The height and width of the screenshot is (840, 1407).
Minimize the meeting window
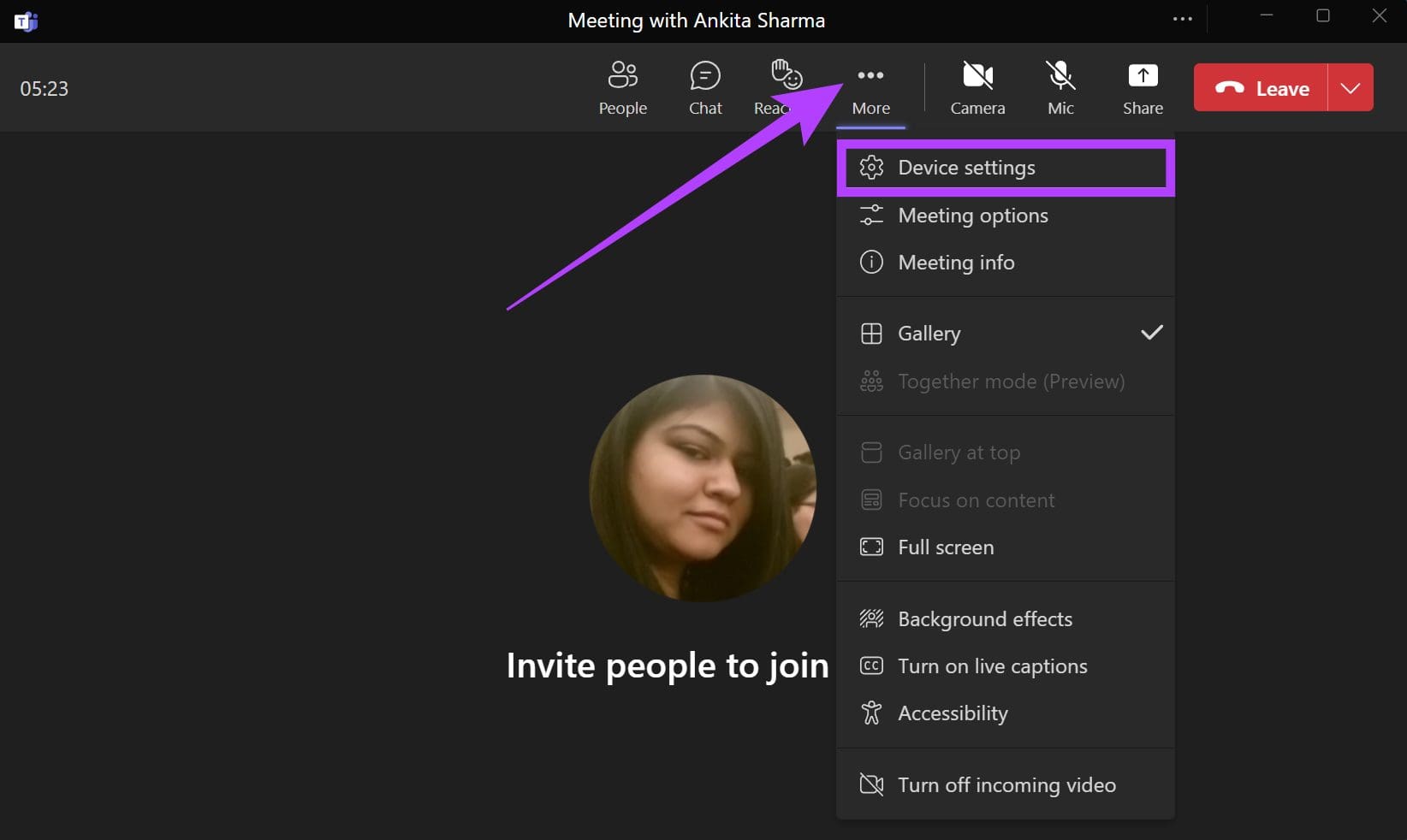pos(1267,15)
